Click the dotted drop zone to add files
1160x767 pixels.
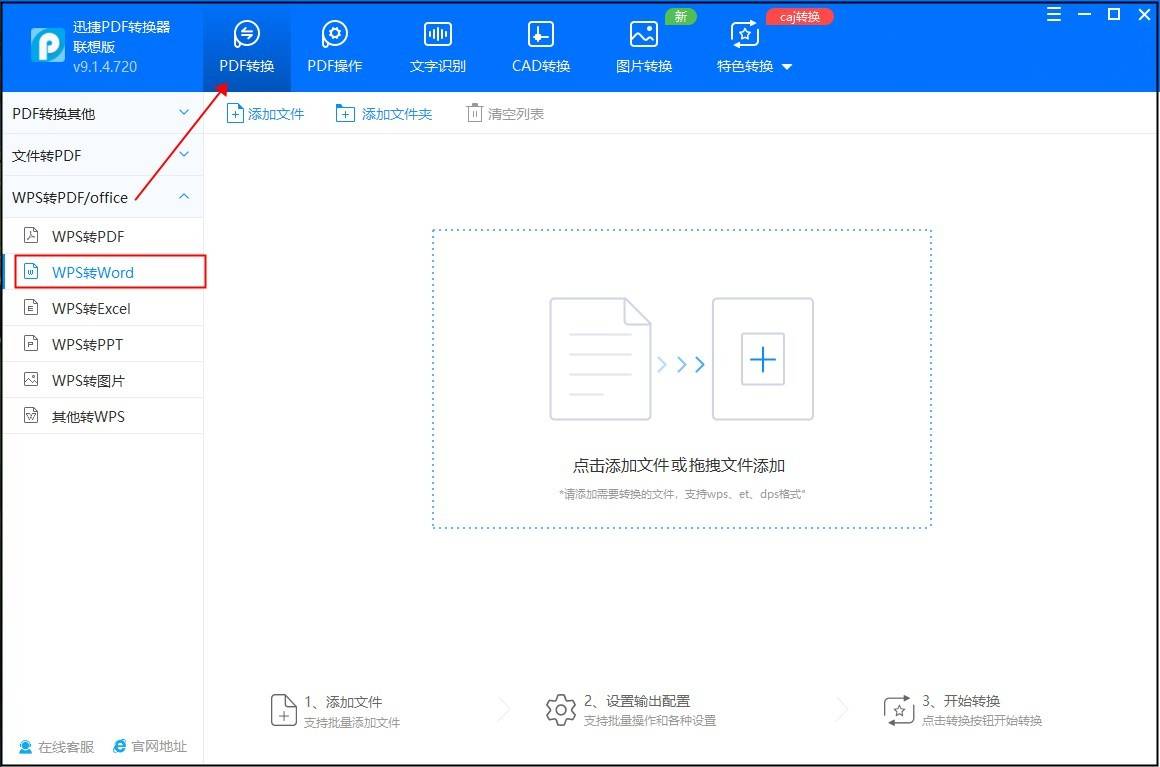point(681,380)
